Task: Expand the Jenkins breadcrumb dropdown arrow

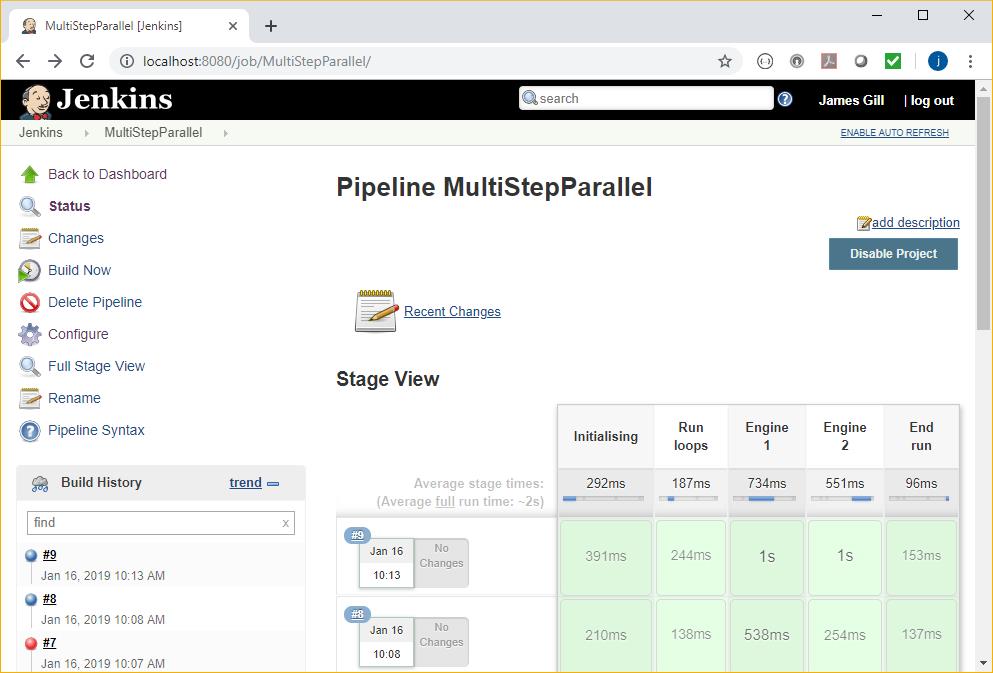Action: [87, 133]
